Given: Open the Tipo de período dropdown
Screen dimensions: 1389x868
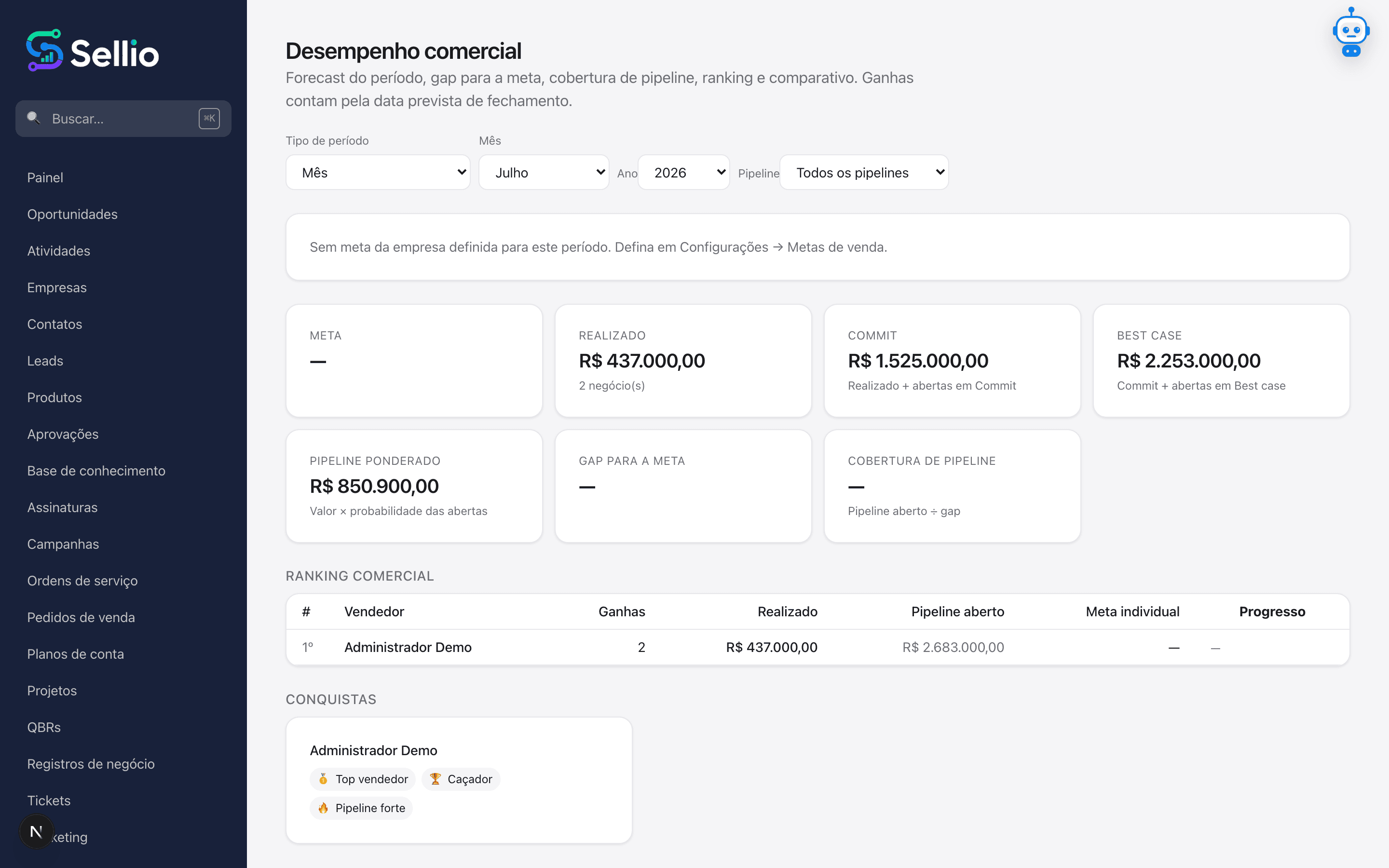Looking at the screenshot, I should (378, 172).
